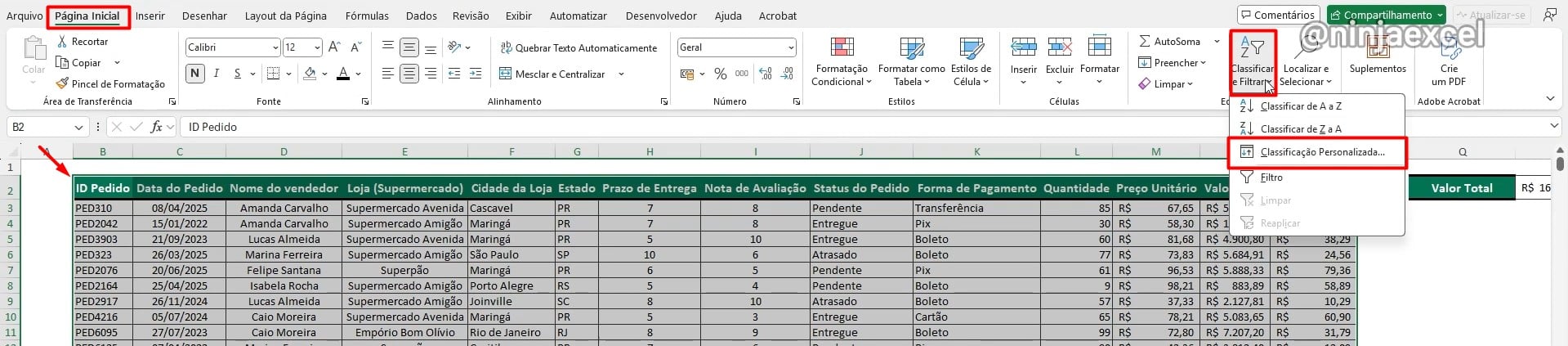Screen dimensions: 1568x346
Task: Choose Classificação Personalizada menu entry
Action: 1317,152
